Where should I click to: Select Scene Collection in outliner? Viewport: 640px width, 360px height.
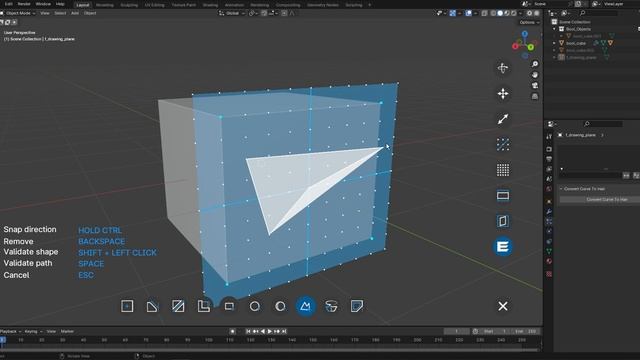(x=575, y=22)
